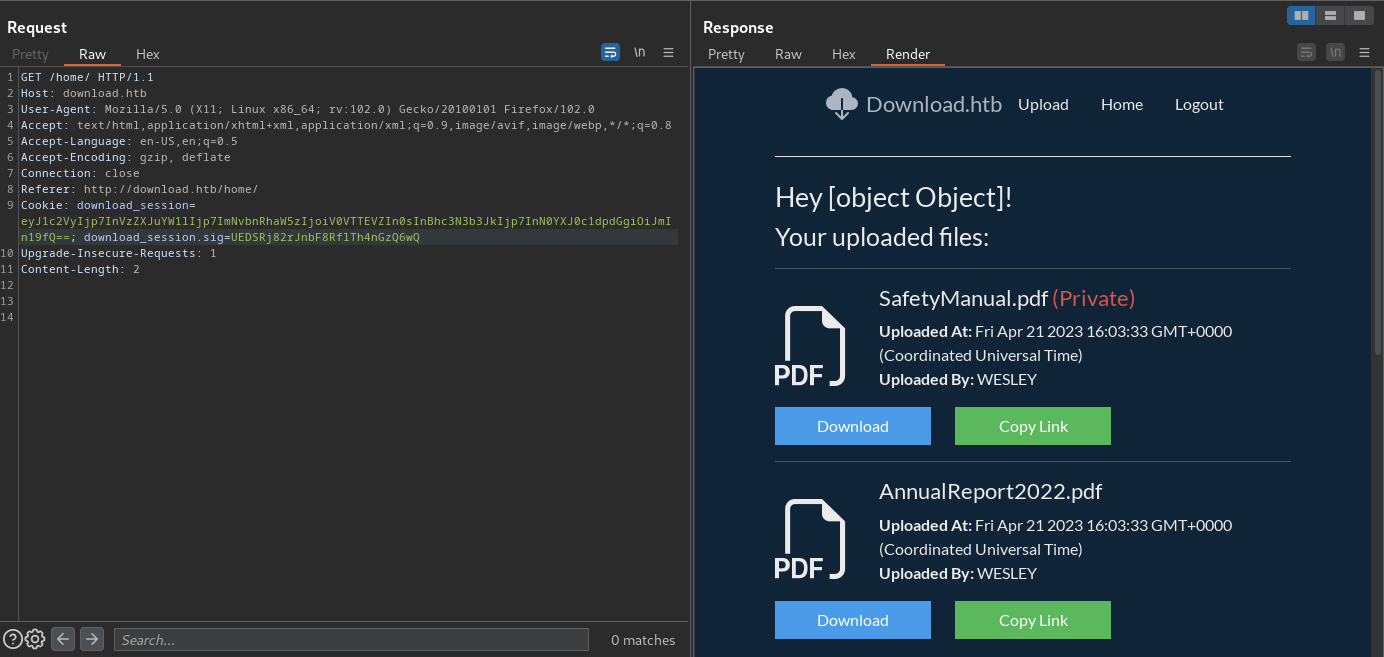Go to previous search match arrow
This screenshot has width=1384, height=657.
(63, 639)
